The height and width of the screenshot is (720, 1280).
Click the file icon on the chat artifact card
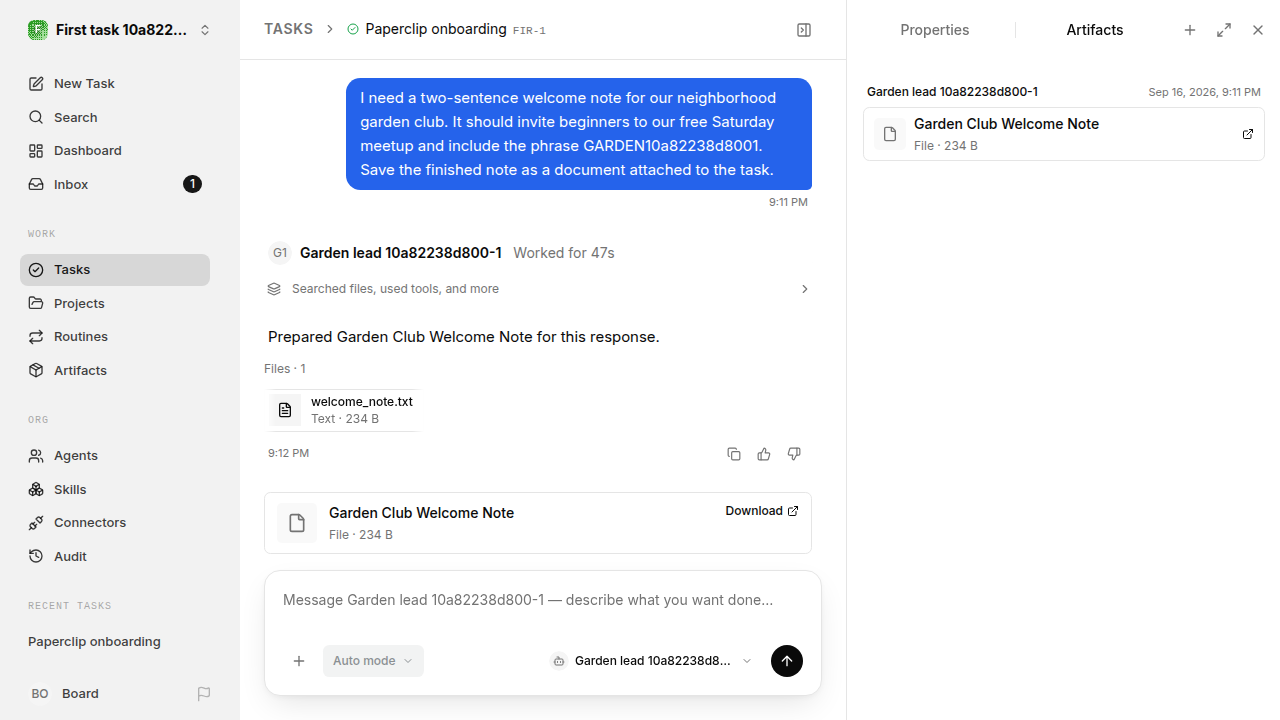[x=297, y=523]
